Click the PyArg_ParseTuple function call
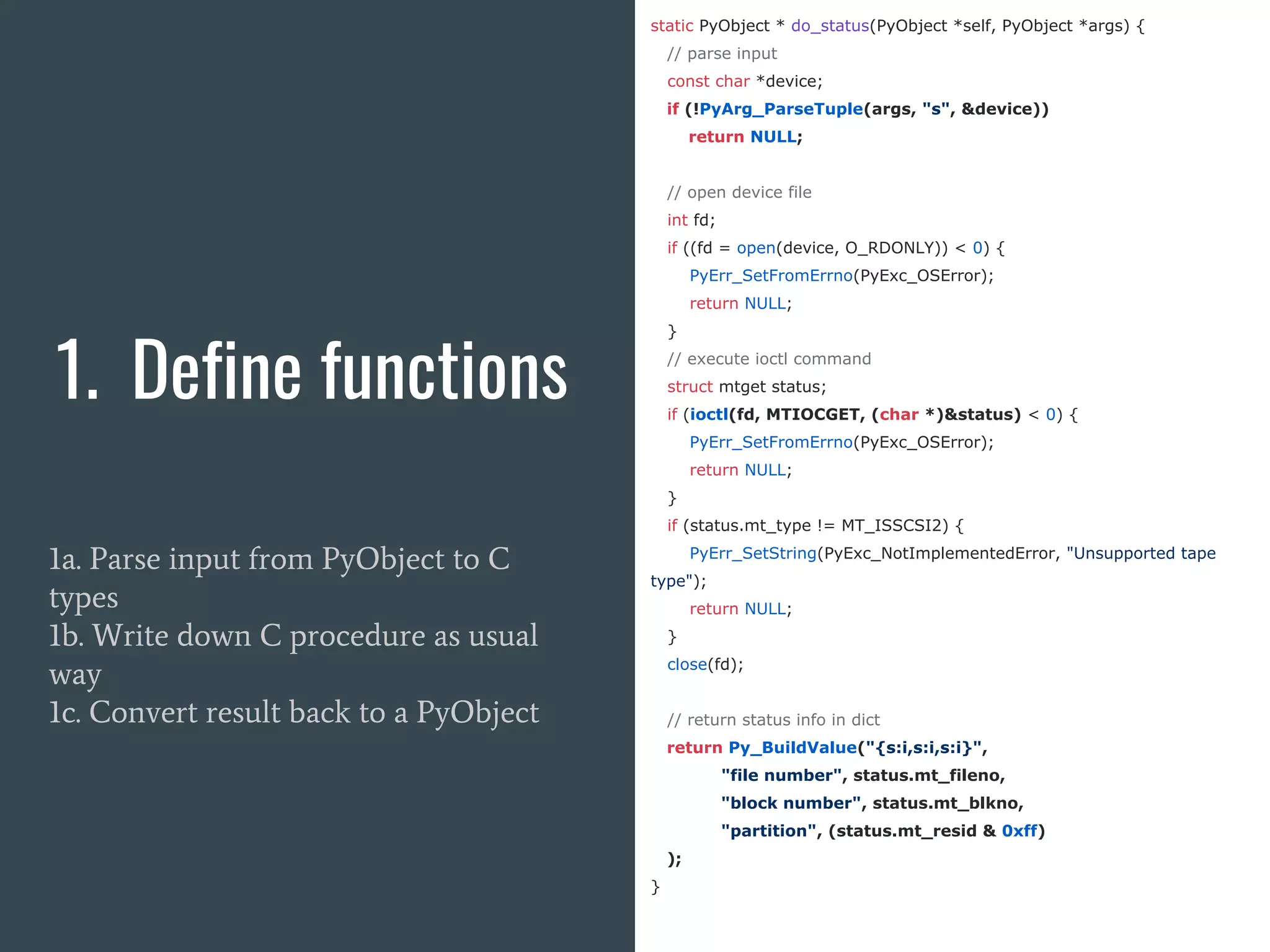This screenshot has width=1270, height=952. pos(781,109)
